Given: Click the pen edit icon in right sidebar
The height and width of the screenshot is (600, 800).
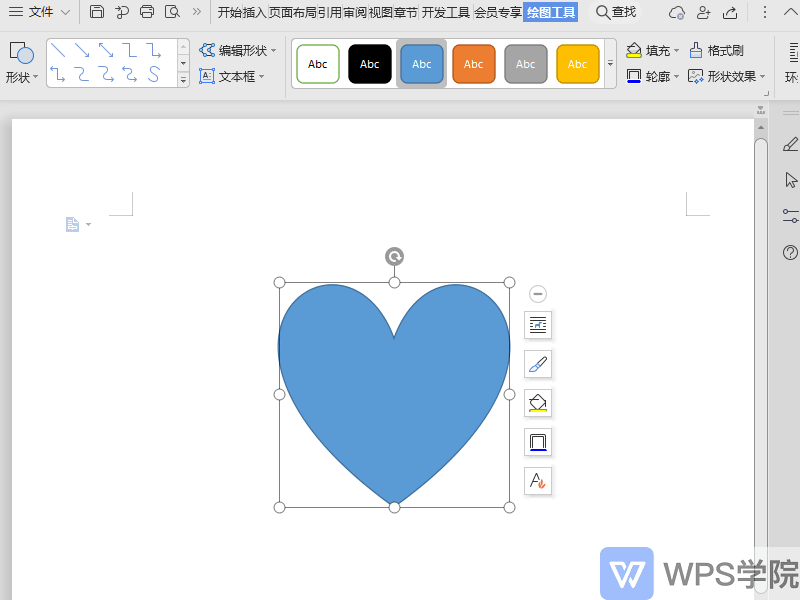Looking at the screenshot, I should (790, 144).
